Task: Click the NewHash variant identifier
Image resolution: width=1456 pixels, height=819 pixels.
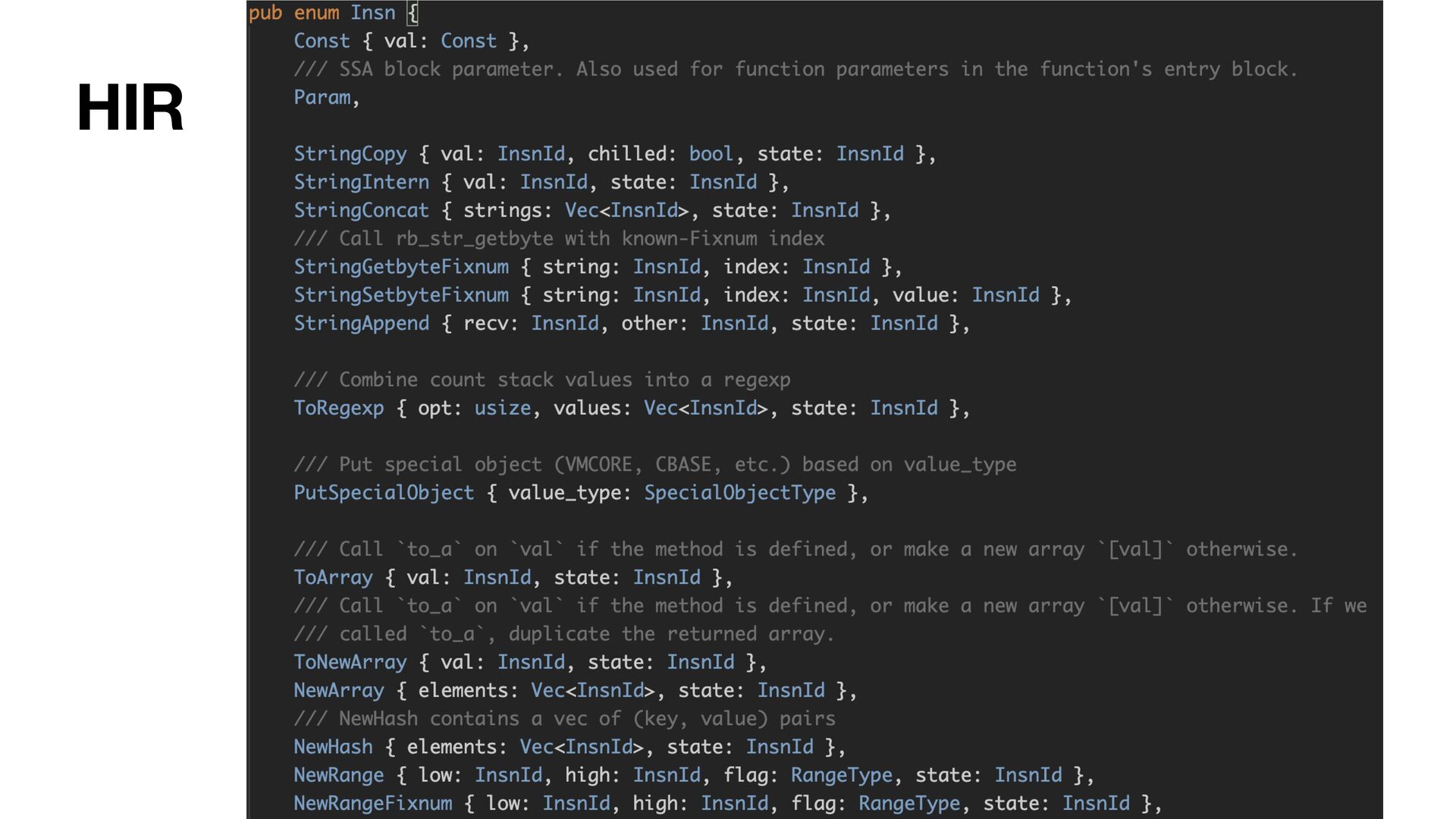Action: 333,747
